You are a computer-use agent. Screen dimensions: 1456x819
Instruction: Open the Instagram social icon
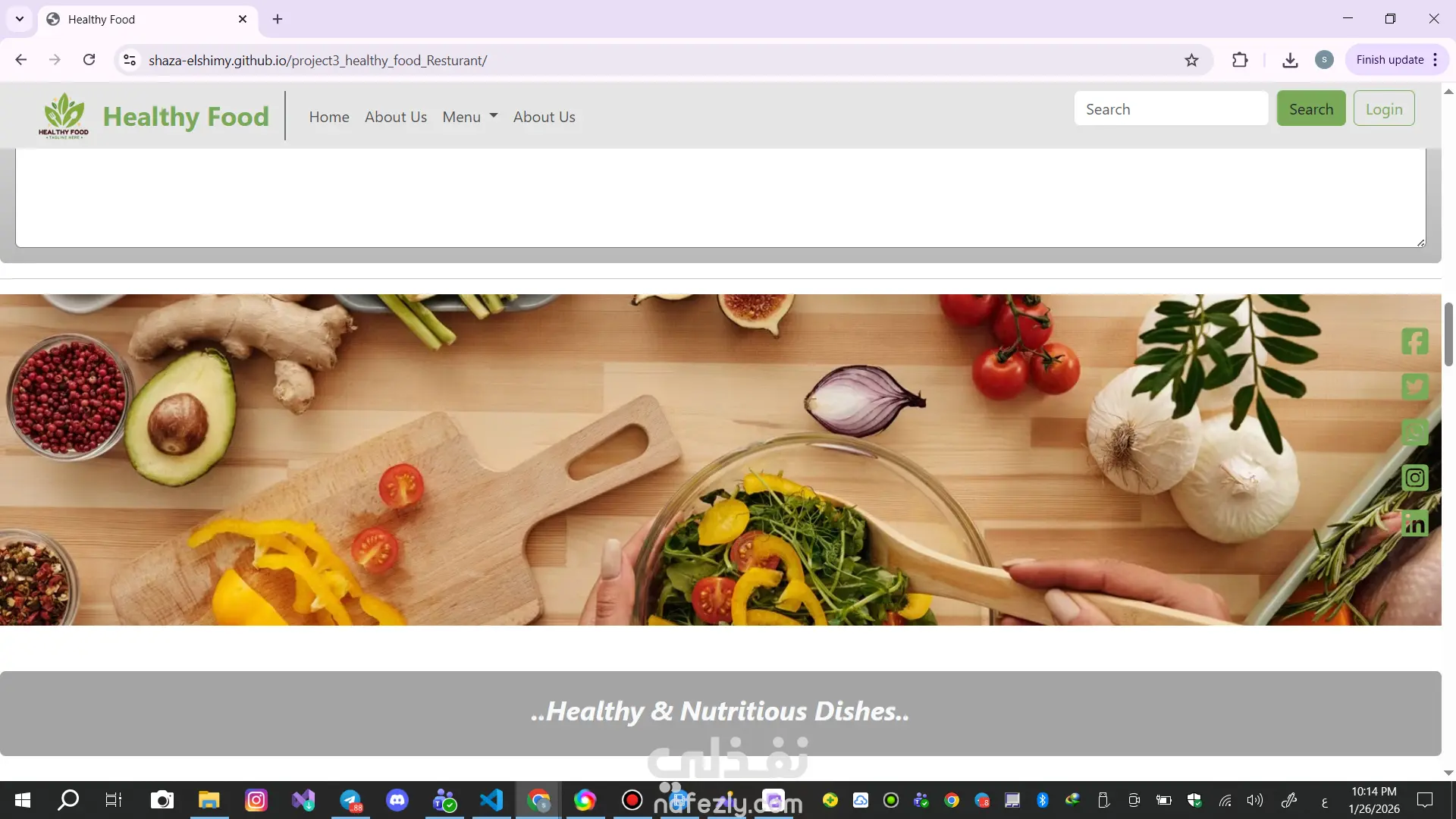[1414, 478]
